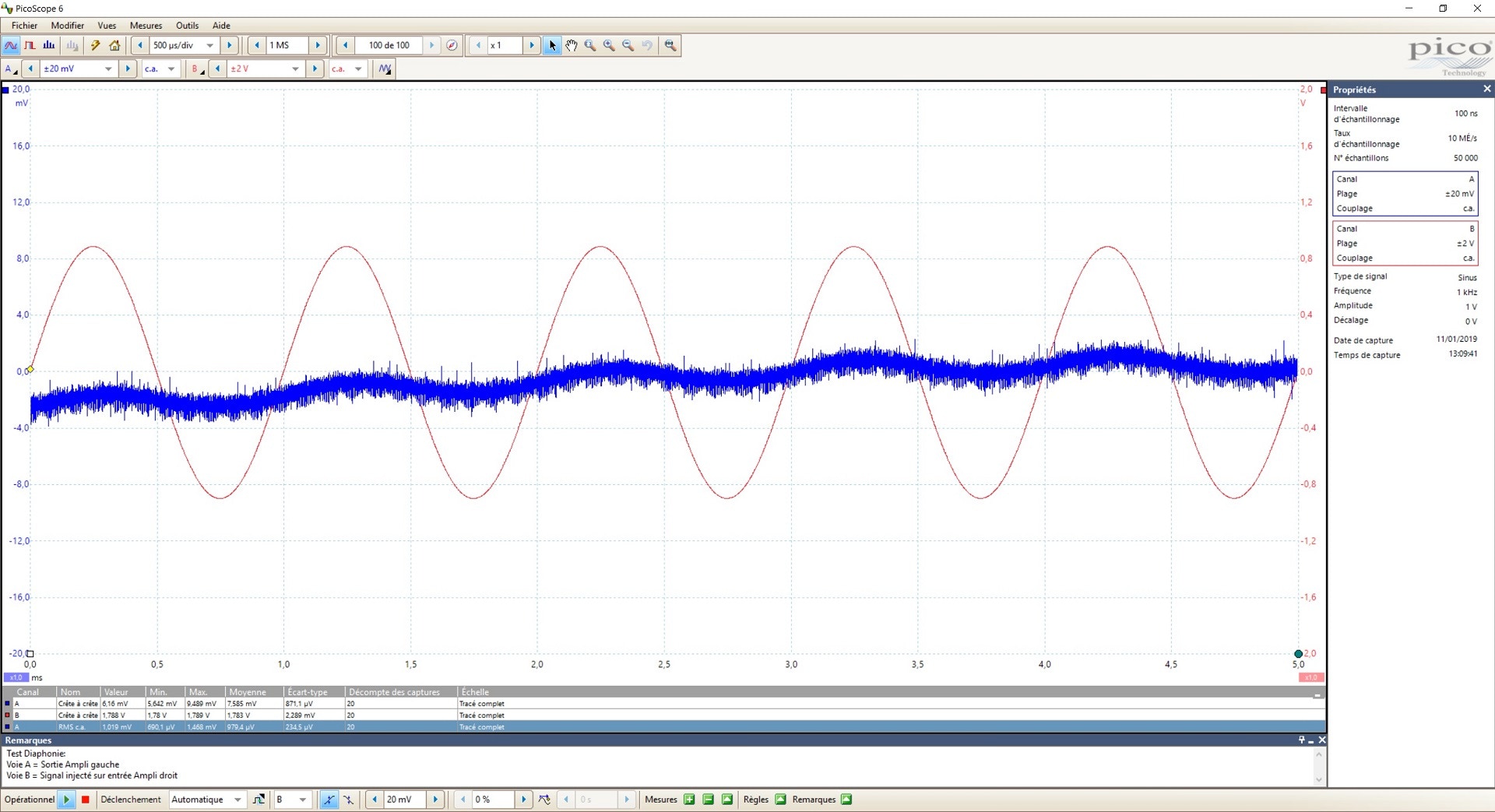Increase pre-trigger percentage
1495x812 pixels.
523,800
